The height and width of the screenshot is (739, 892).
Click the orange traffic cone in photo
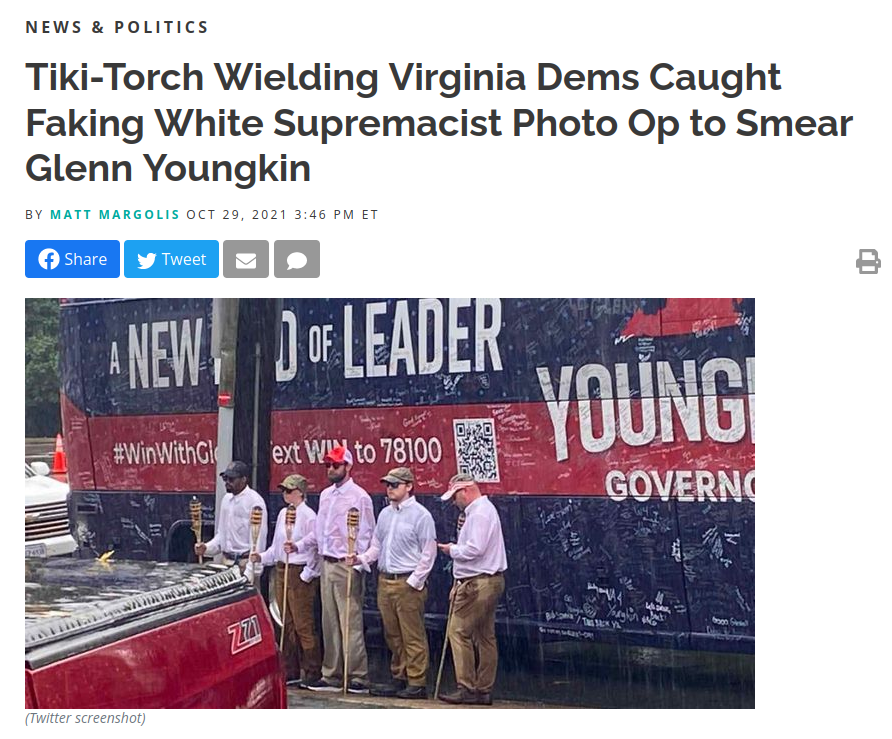[59, 455]
